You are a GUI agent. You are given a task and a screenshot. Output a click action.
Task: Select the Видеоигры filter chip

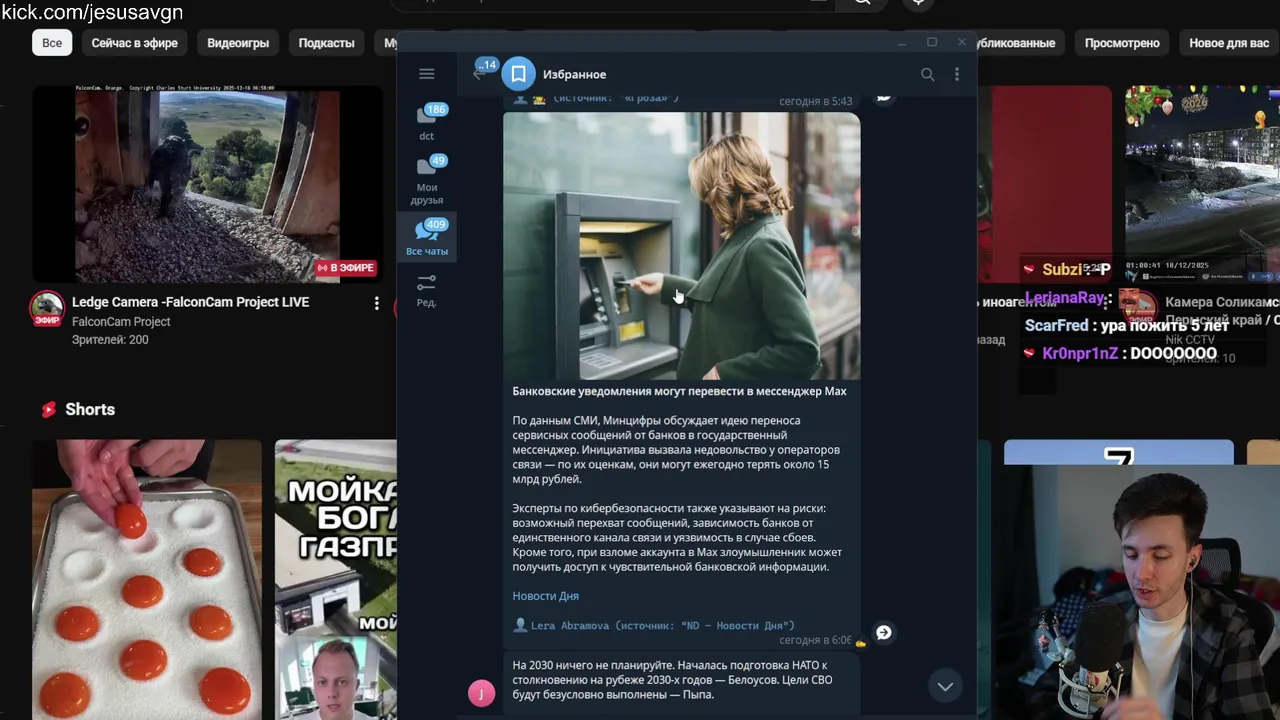point(238,43)
